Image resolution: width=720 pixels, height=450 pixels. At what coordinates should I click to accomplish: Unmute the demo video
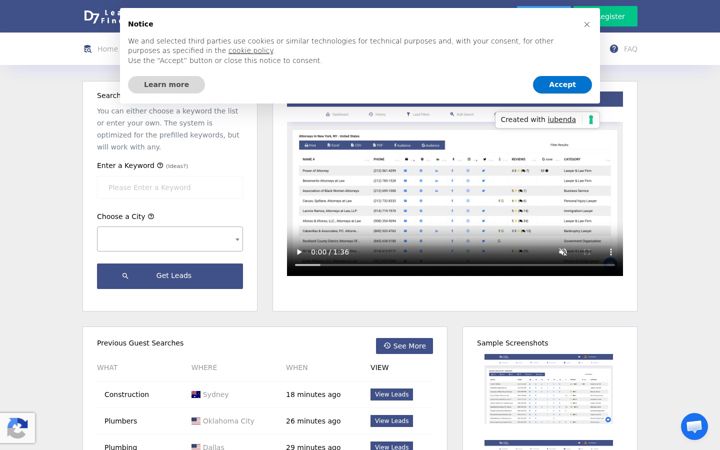coord(562,252)
